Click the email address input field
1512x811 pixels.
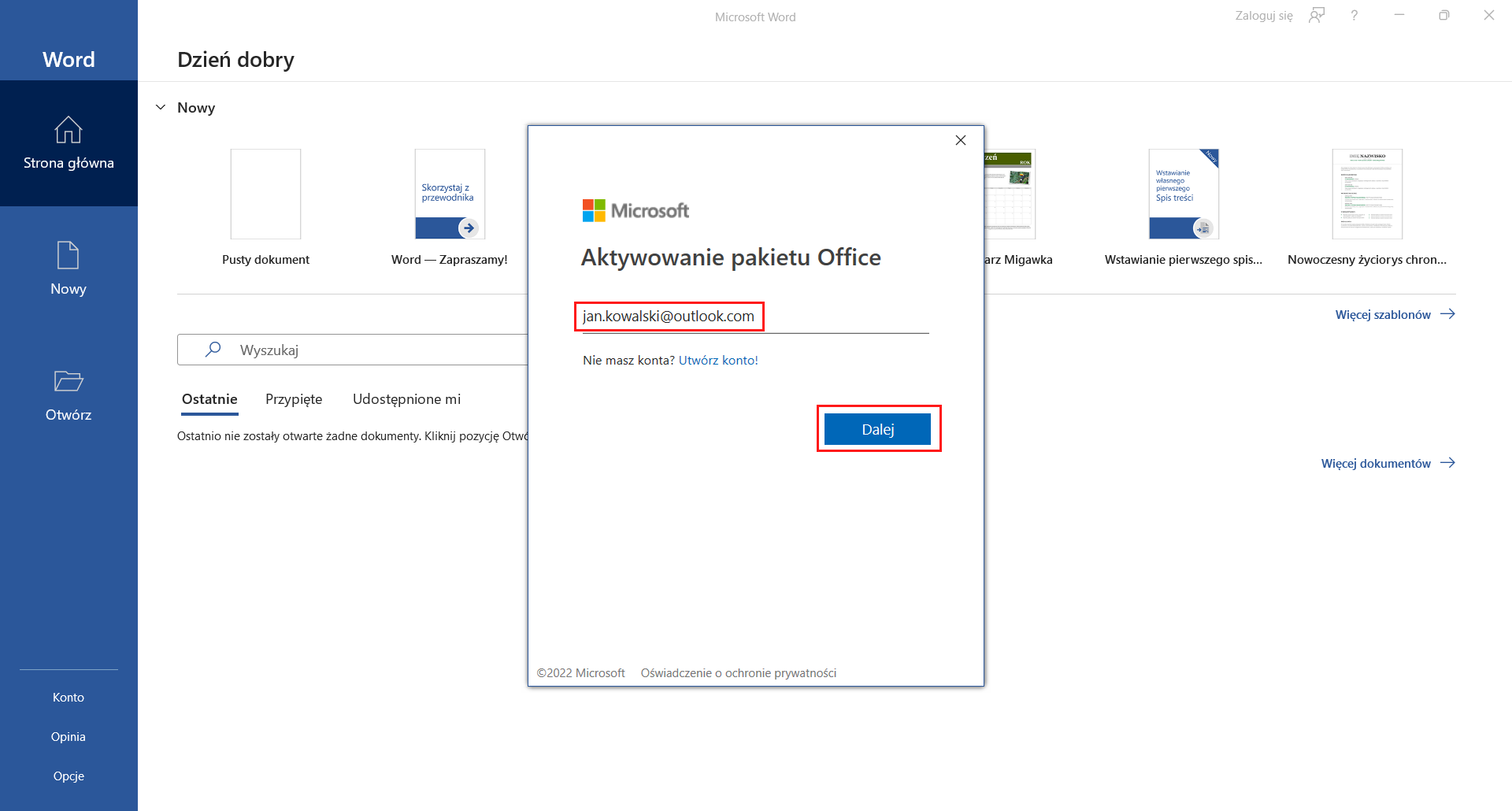(755, 317)
